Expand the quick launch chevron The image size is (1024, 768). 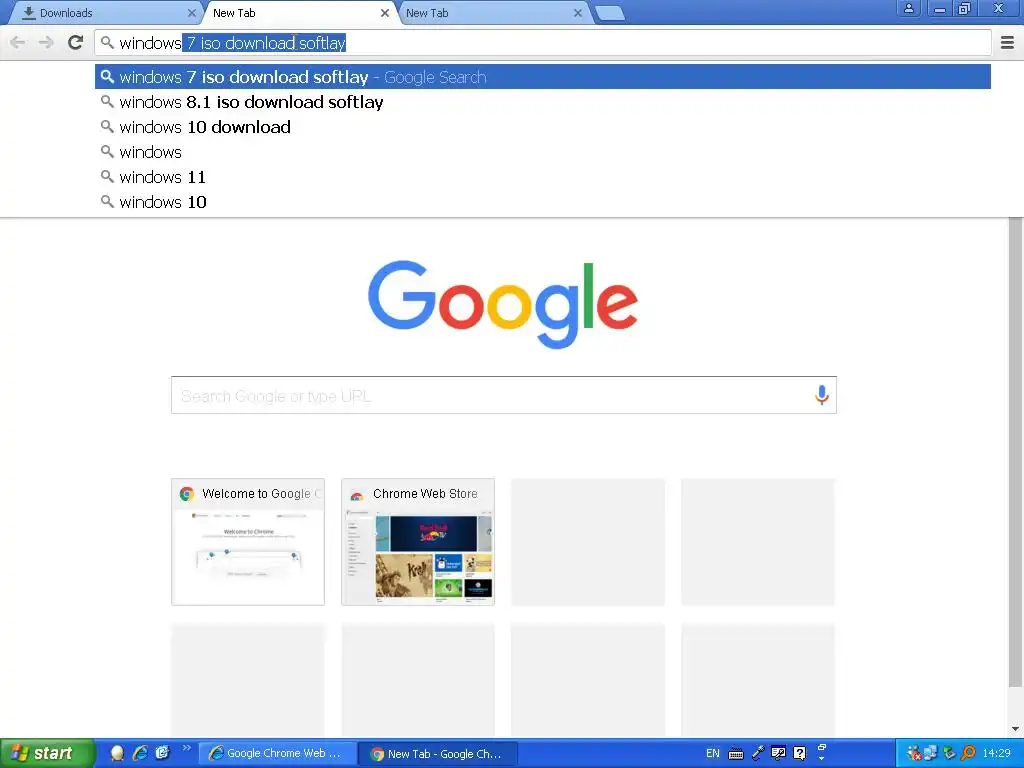187,748
